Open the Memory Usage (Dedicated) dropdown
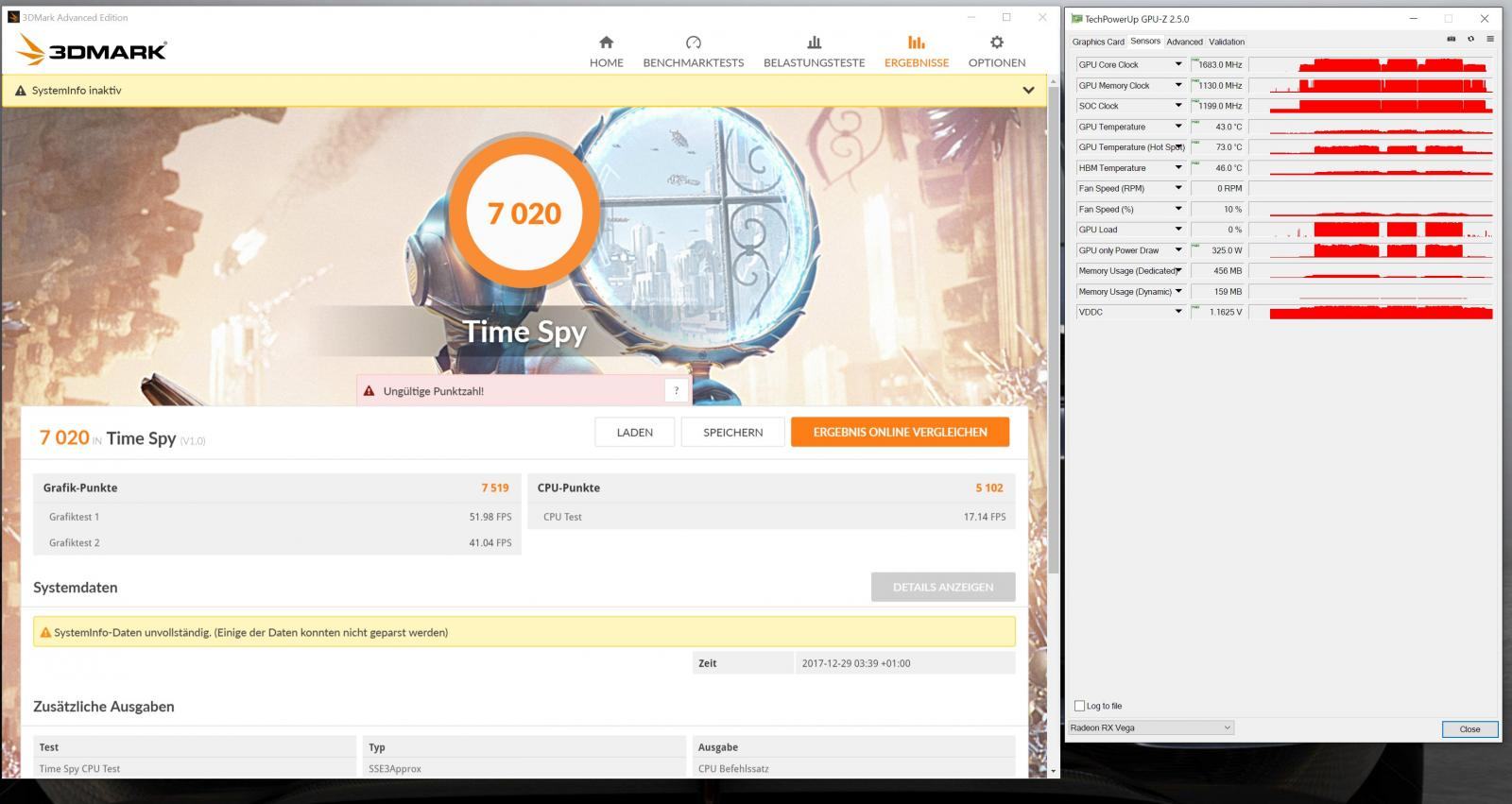Viewport: 1512px width, 804px height. [1178, 271]
